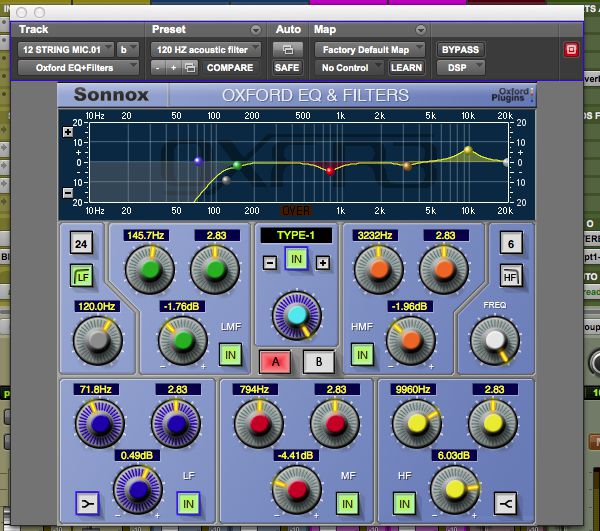The image size is (600, 531).
Task: Click the COMPARE button
Action: 230,68
